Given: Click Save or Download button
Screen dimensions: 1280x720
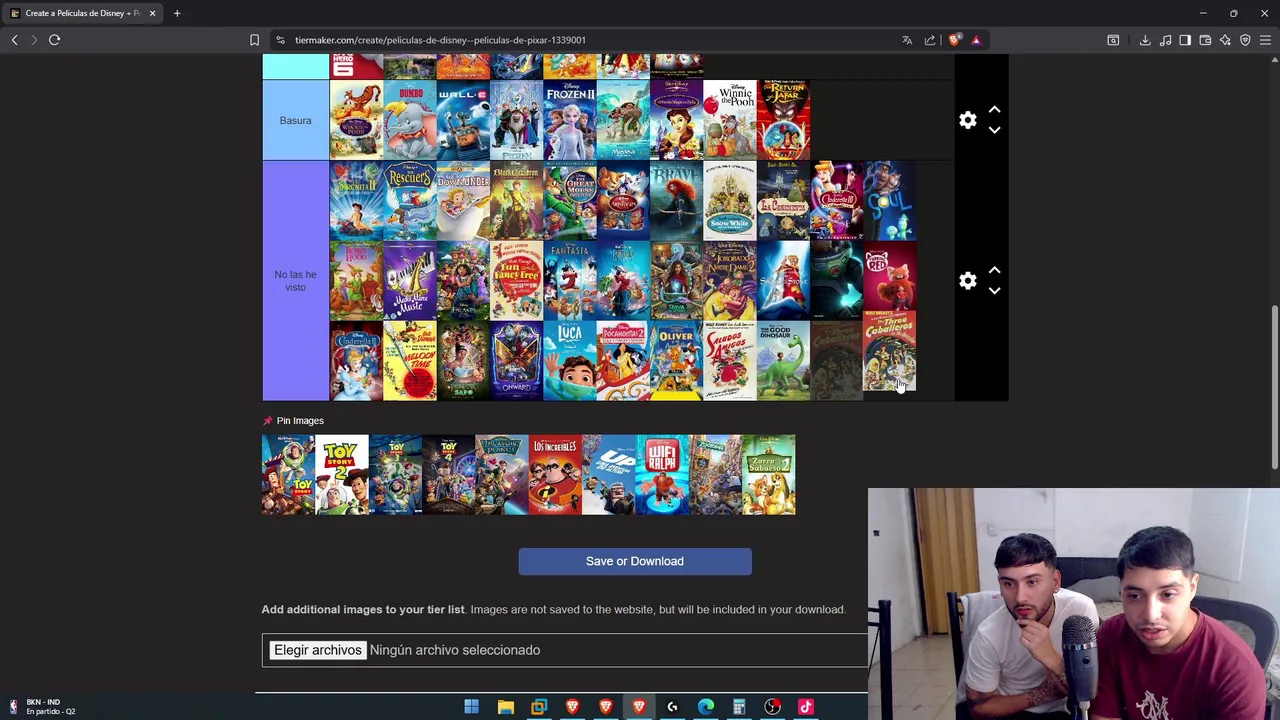Looking at the screenshot, I should tap(635, 561).
